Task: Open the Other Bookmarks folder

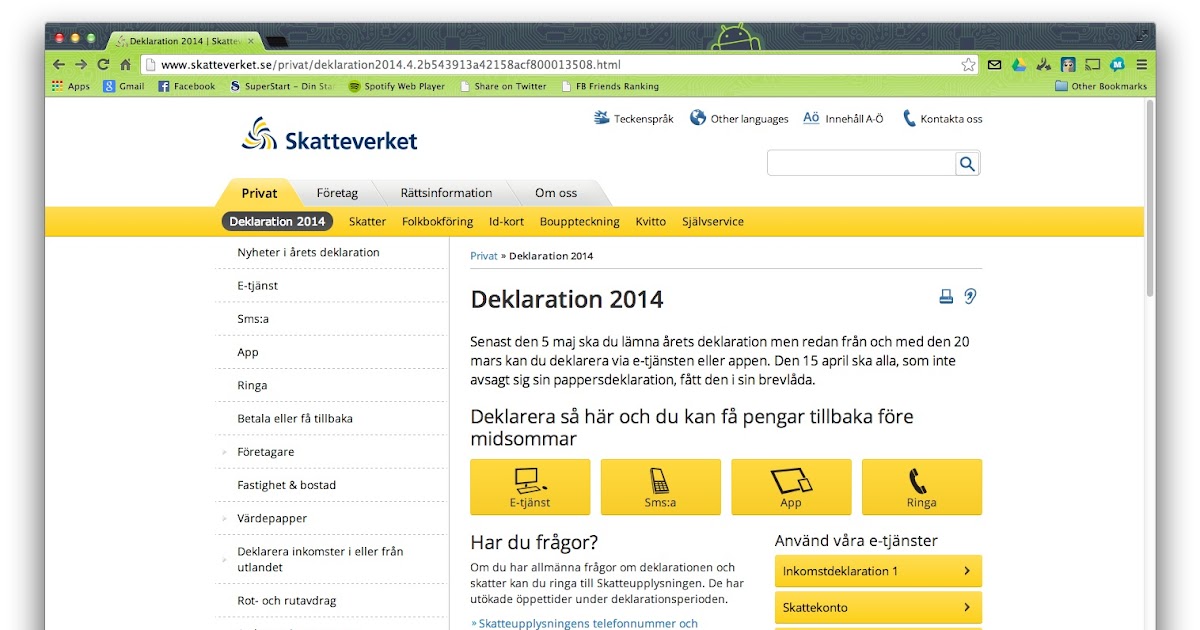Action: (1101, 86)
